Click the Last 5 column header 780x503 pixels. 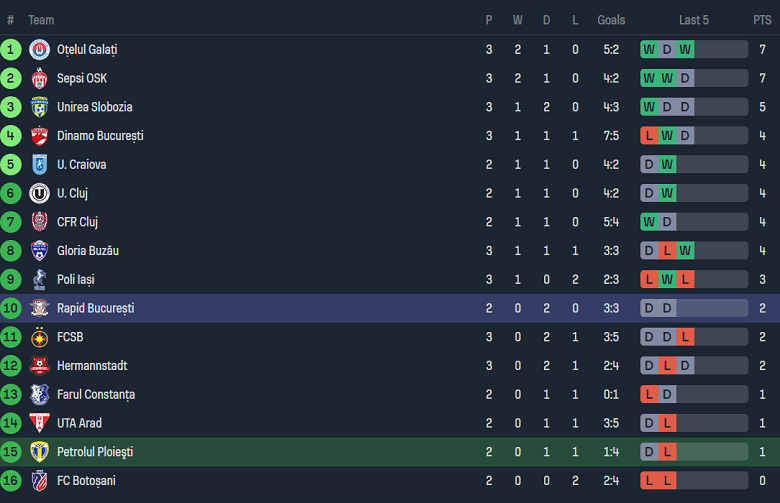[x=694, y=20]
